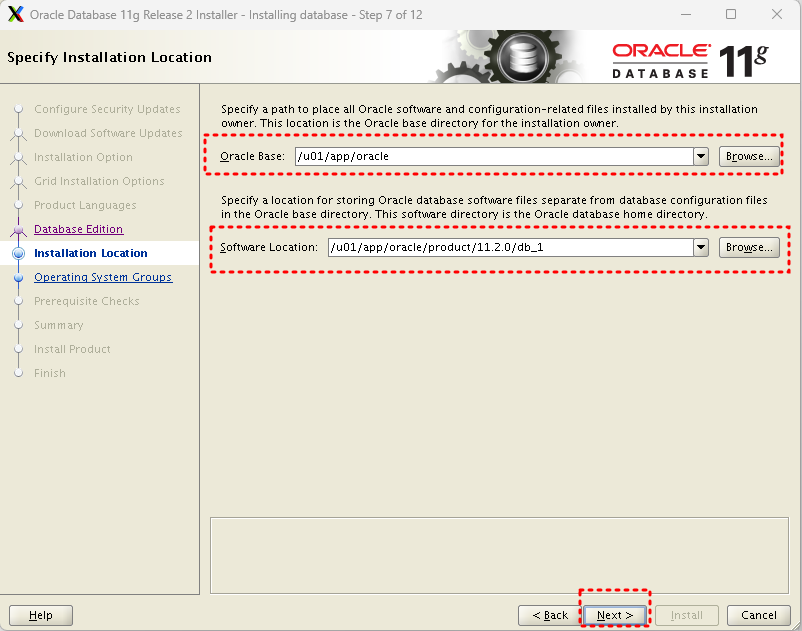Click the Operating System Groups bullet icon
The height and width of the screenshot is (631, 802).
tap(18, 278)
